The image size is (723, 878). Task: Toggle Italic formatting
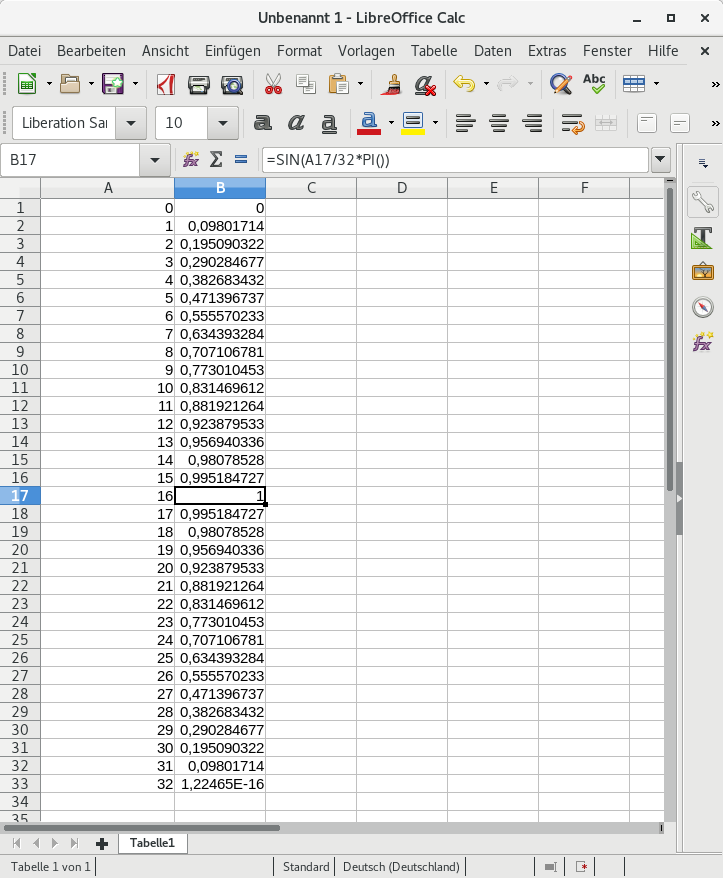tap(296, 123)
